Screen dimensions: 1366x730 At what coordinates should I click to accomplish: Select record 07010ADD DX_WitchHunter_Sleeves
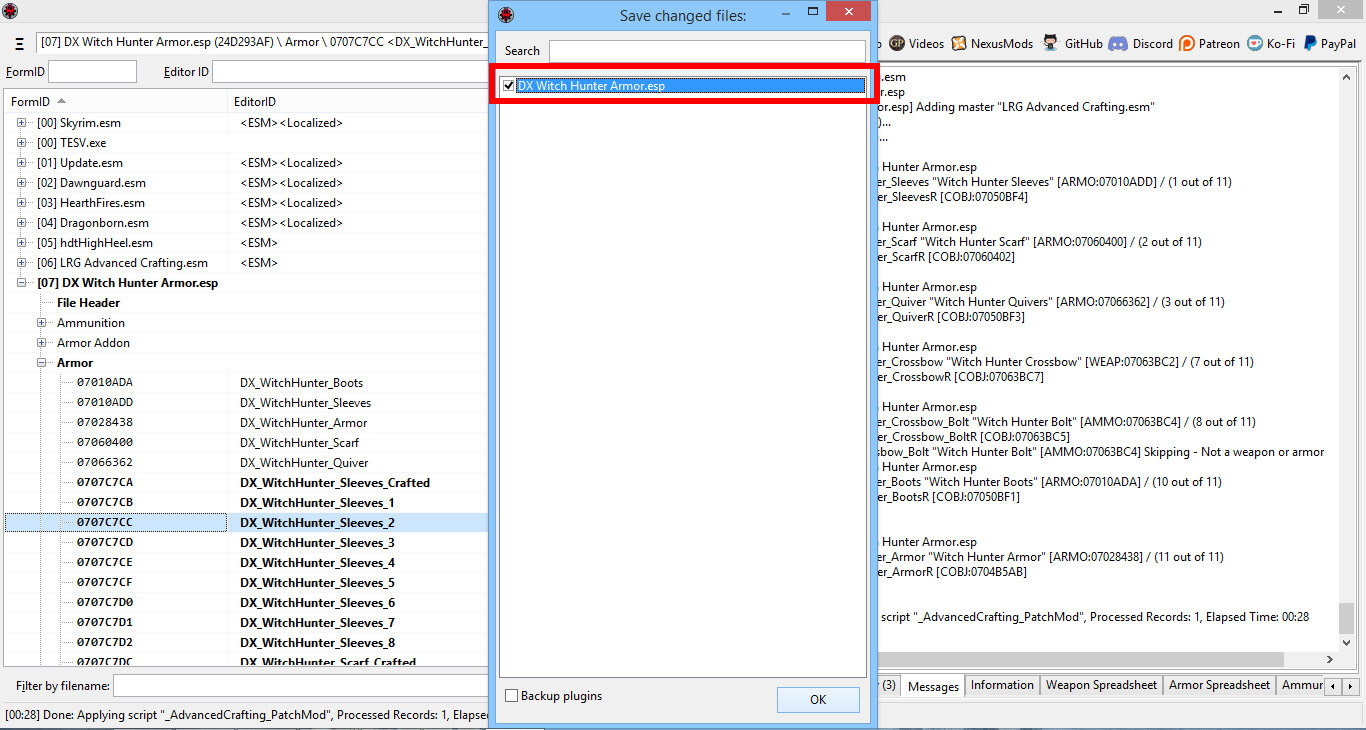coord(246,403)
